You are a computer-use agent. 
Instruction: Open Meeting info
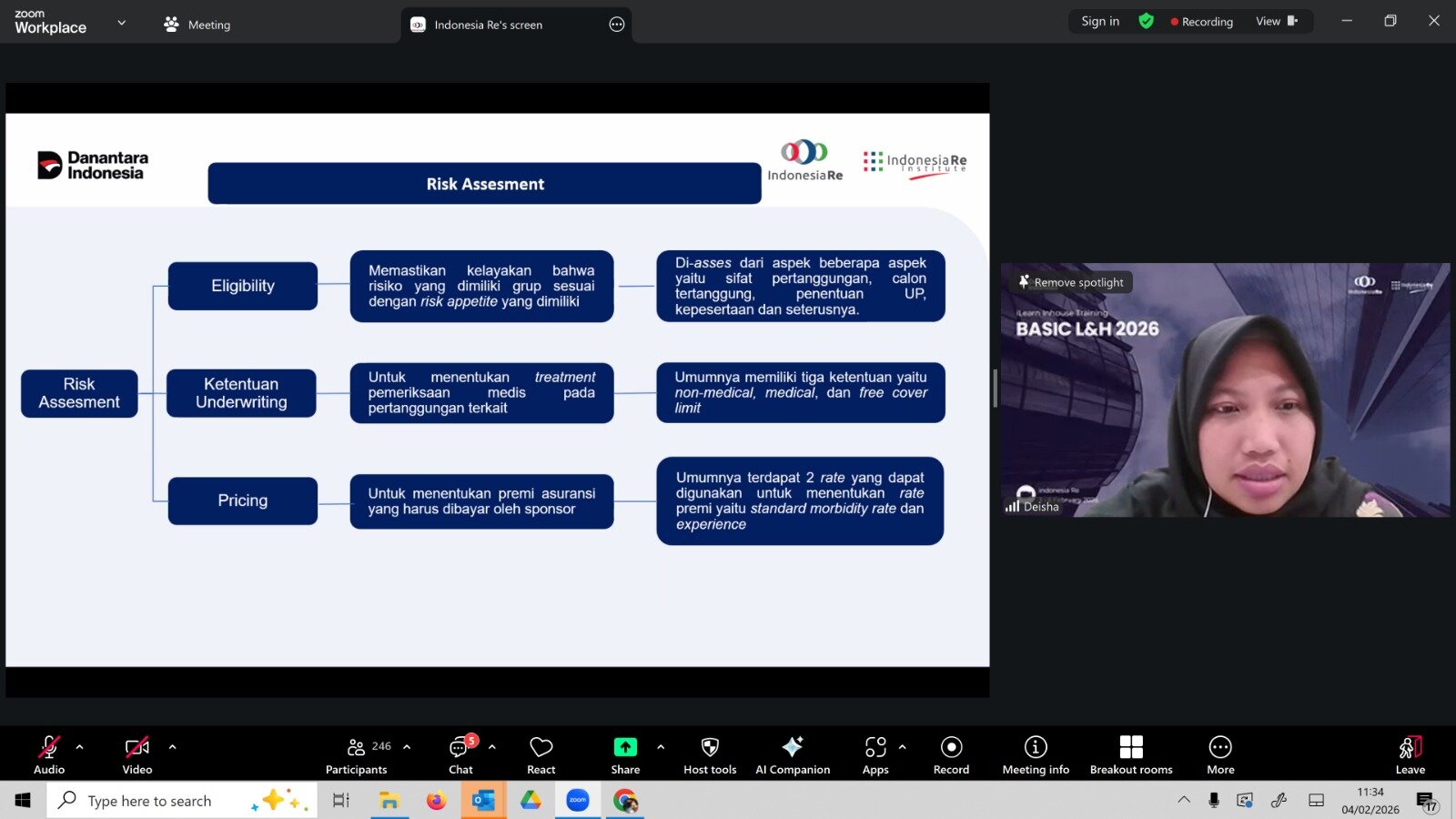pos(1036,754)
